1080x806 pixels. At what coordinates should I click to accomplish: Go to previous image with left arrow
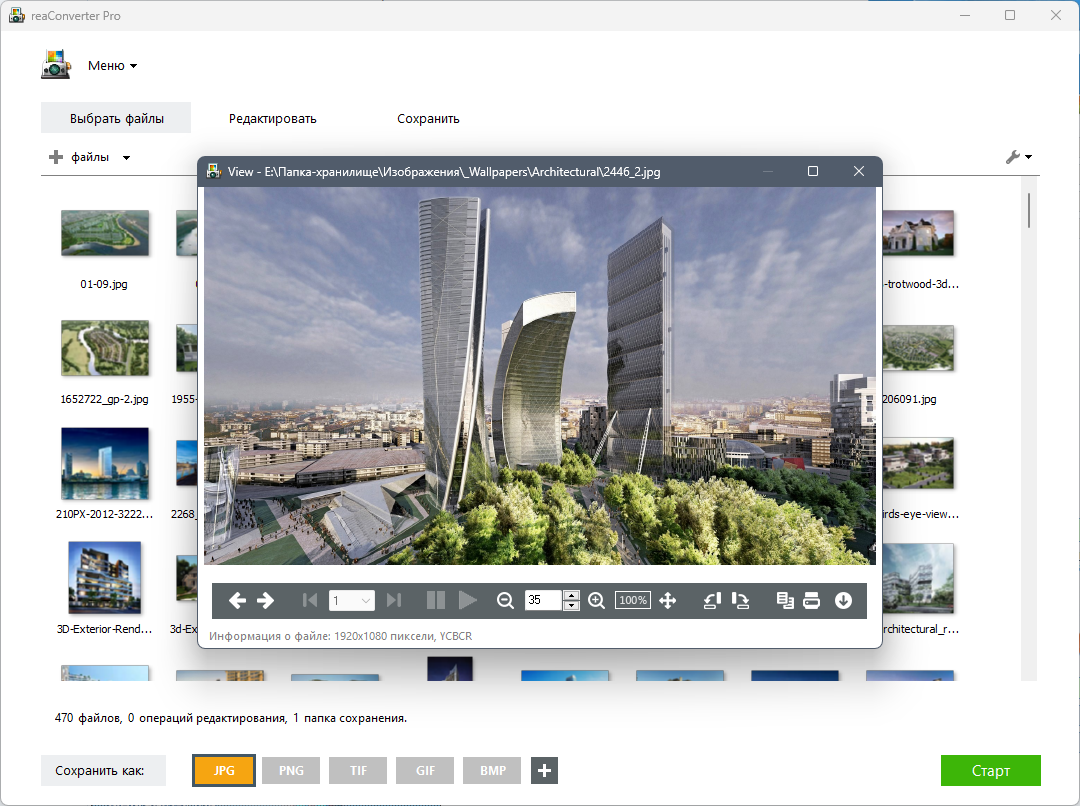238,601
